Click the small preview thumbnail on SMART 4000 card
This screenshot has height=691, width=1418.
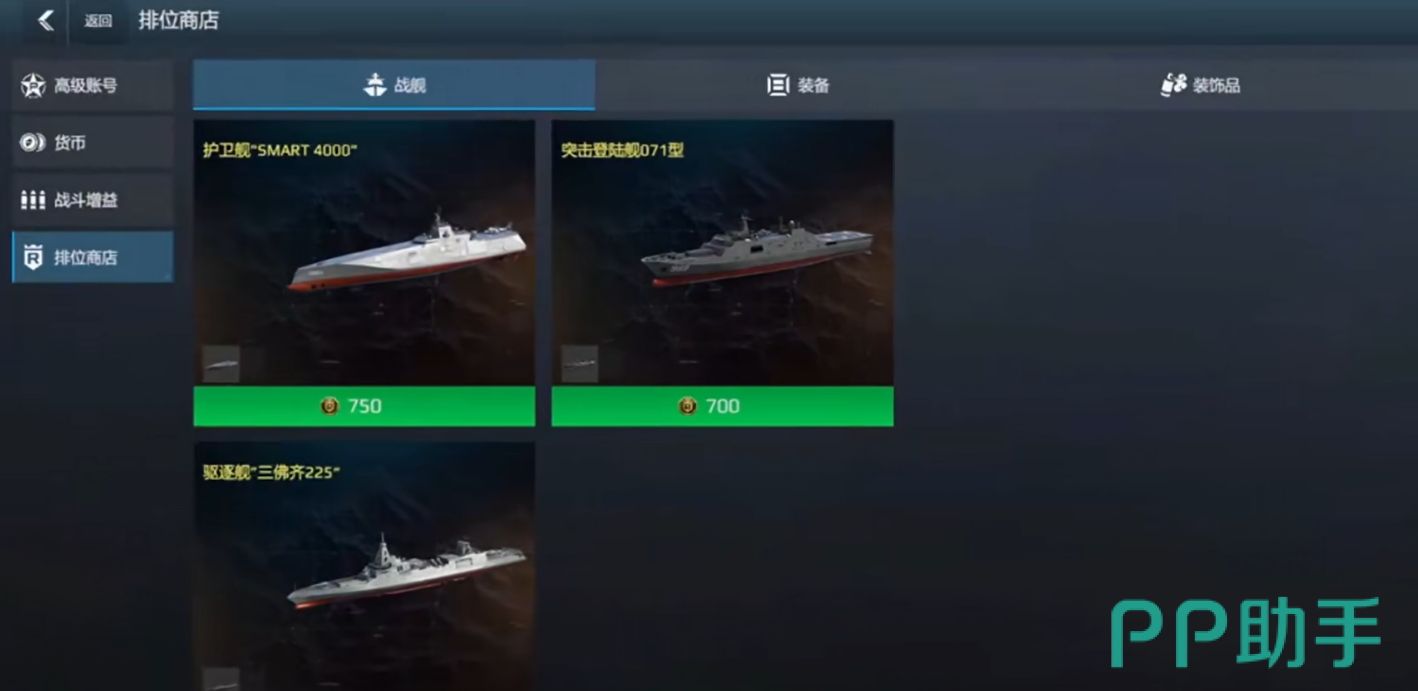tap(221, 364)
